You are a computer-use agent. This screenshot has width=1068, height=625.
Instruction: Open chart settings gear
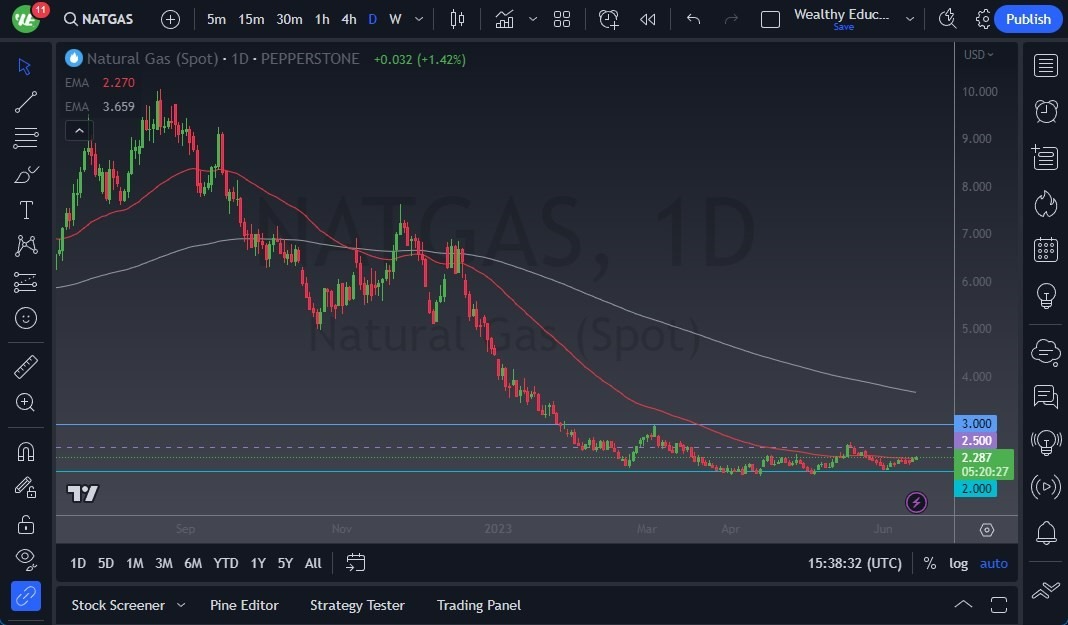pyautogui.click(x=983, y=19)
